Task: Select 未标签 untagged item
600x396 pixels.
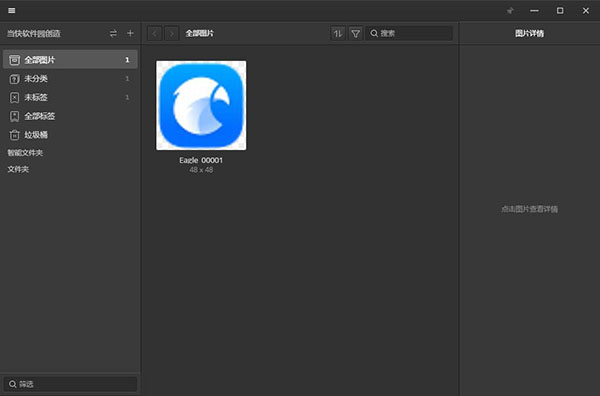Action: [x=70, y=98]
